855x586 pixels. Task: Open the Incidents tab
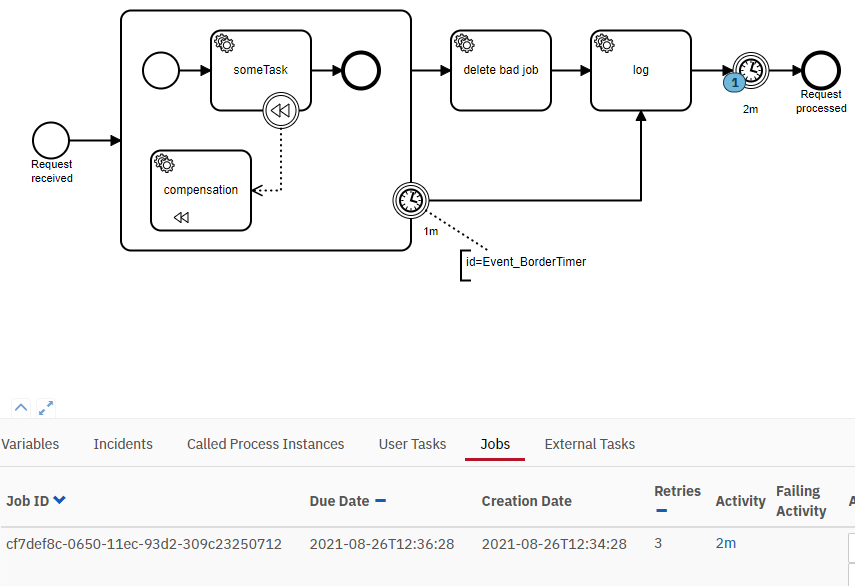123,444
